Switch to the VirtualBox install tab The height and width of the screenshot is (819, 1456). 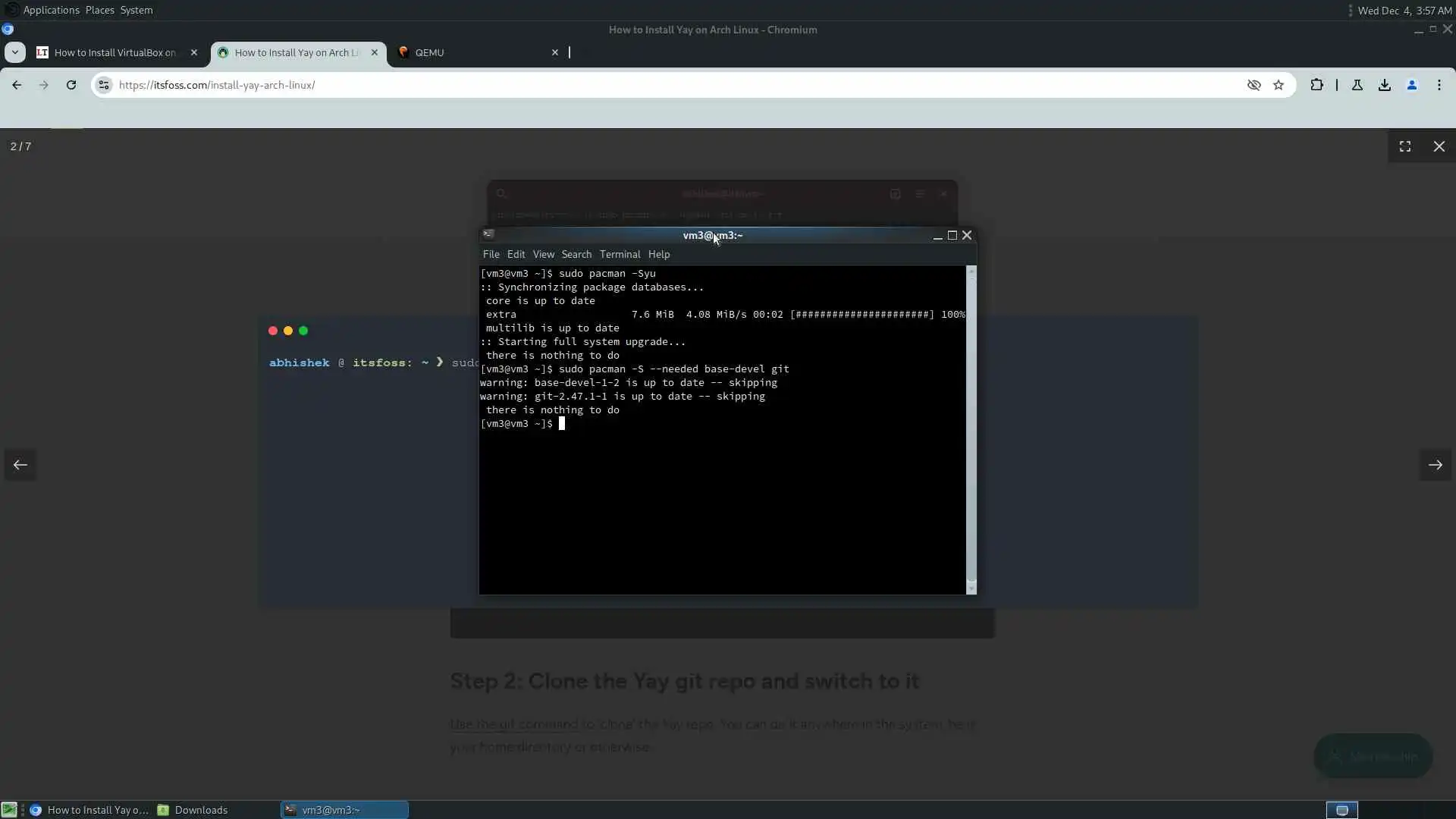(x=114, y=52)
